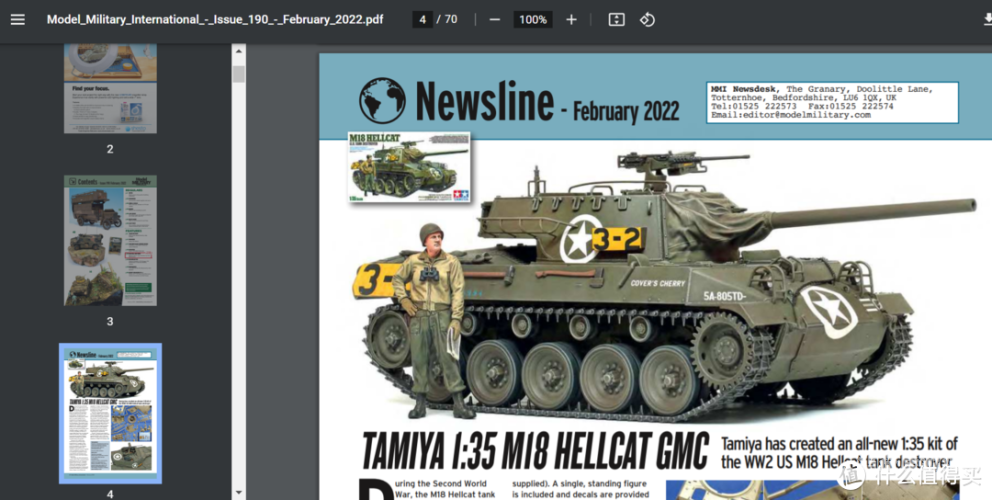Click the fit to page icon
The height and width of the screenshot is (500, 992).
[616, 20]
